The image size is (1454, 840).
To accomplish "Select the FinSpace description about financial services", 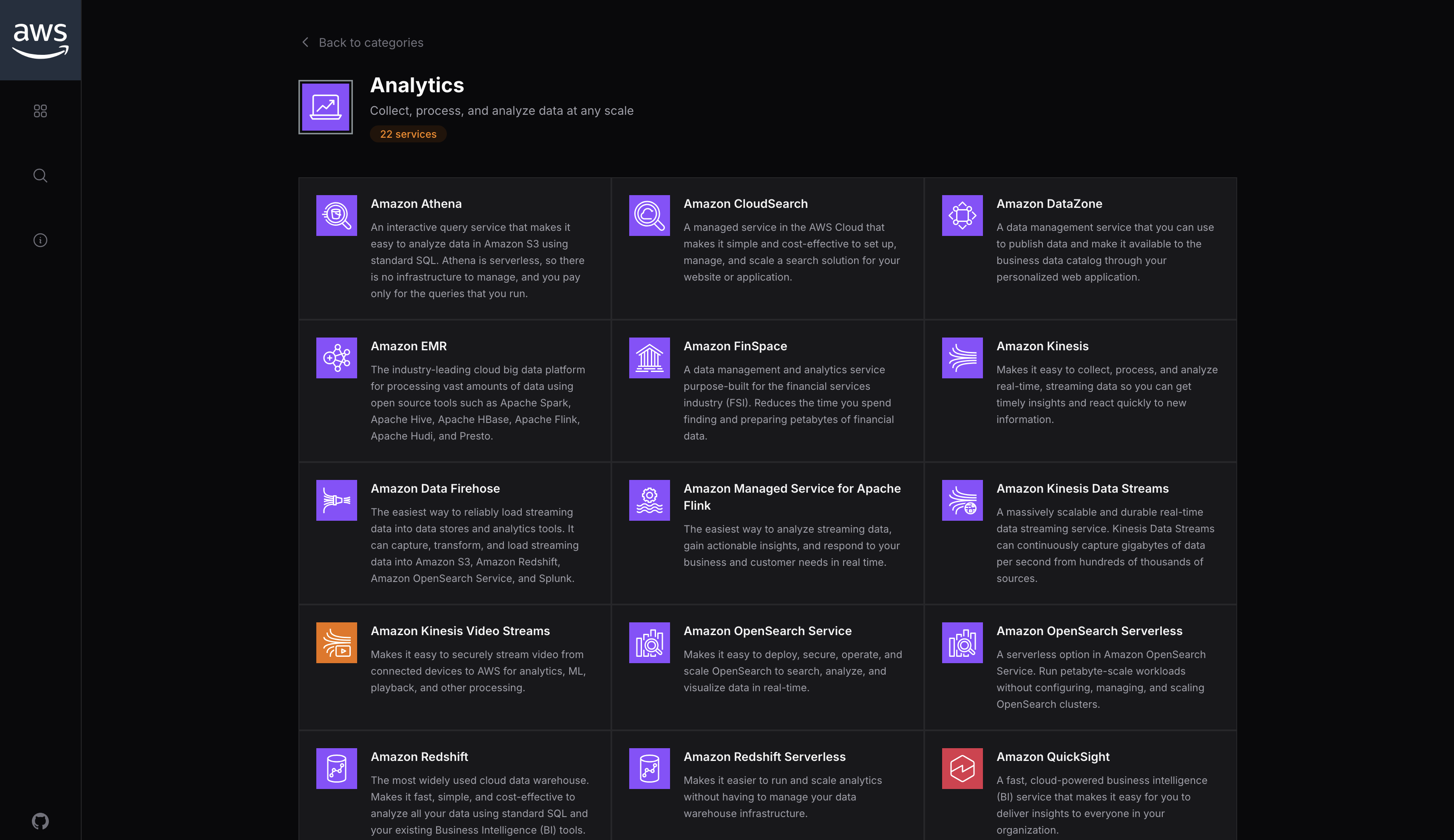I will point(789,403).
